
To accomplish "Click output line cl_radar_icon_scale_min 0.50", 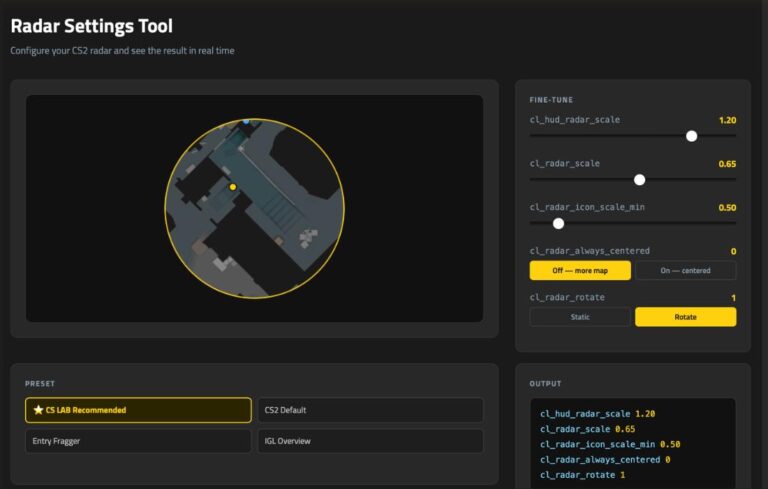I will [x=610, y=444].
